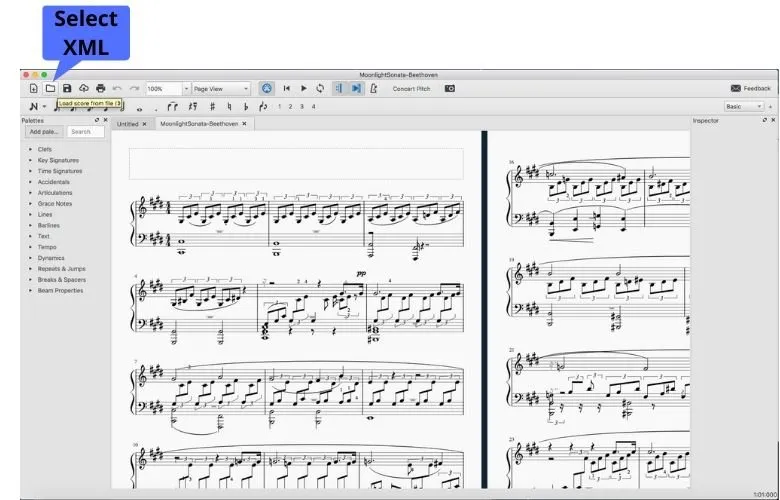The height and width of the screenshot is (500, 780).
Task: Open the Page View dropdown
Action: coord(221,89)
